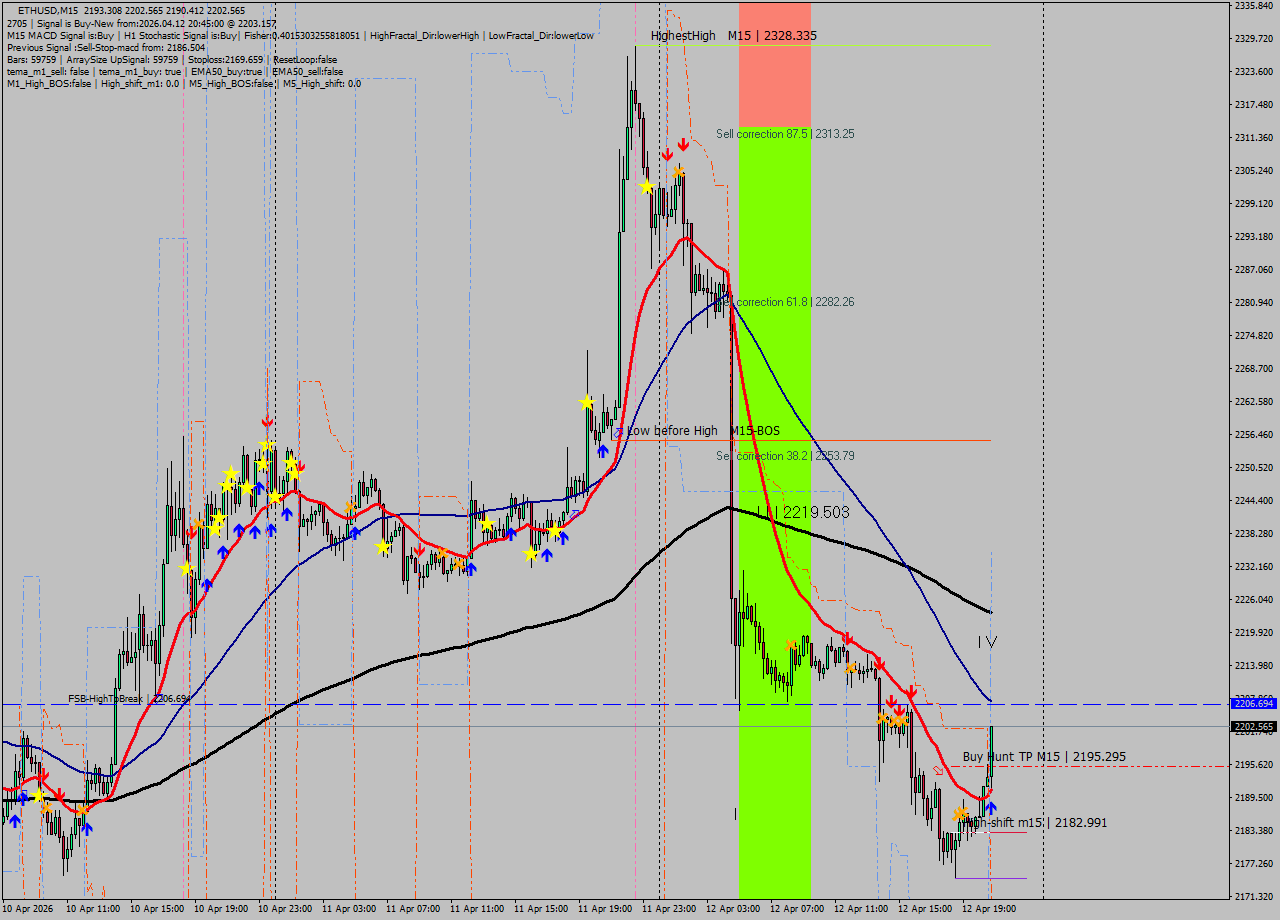The image size is (1280, 920).
Task: Click the blue up arrow beside Low before High label
Action: pyautogui.click(x=603, y=451)
